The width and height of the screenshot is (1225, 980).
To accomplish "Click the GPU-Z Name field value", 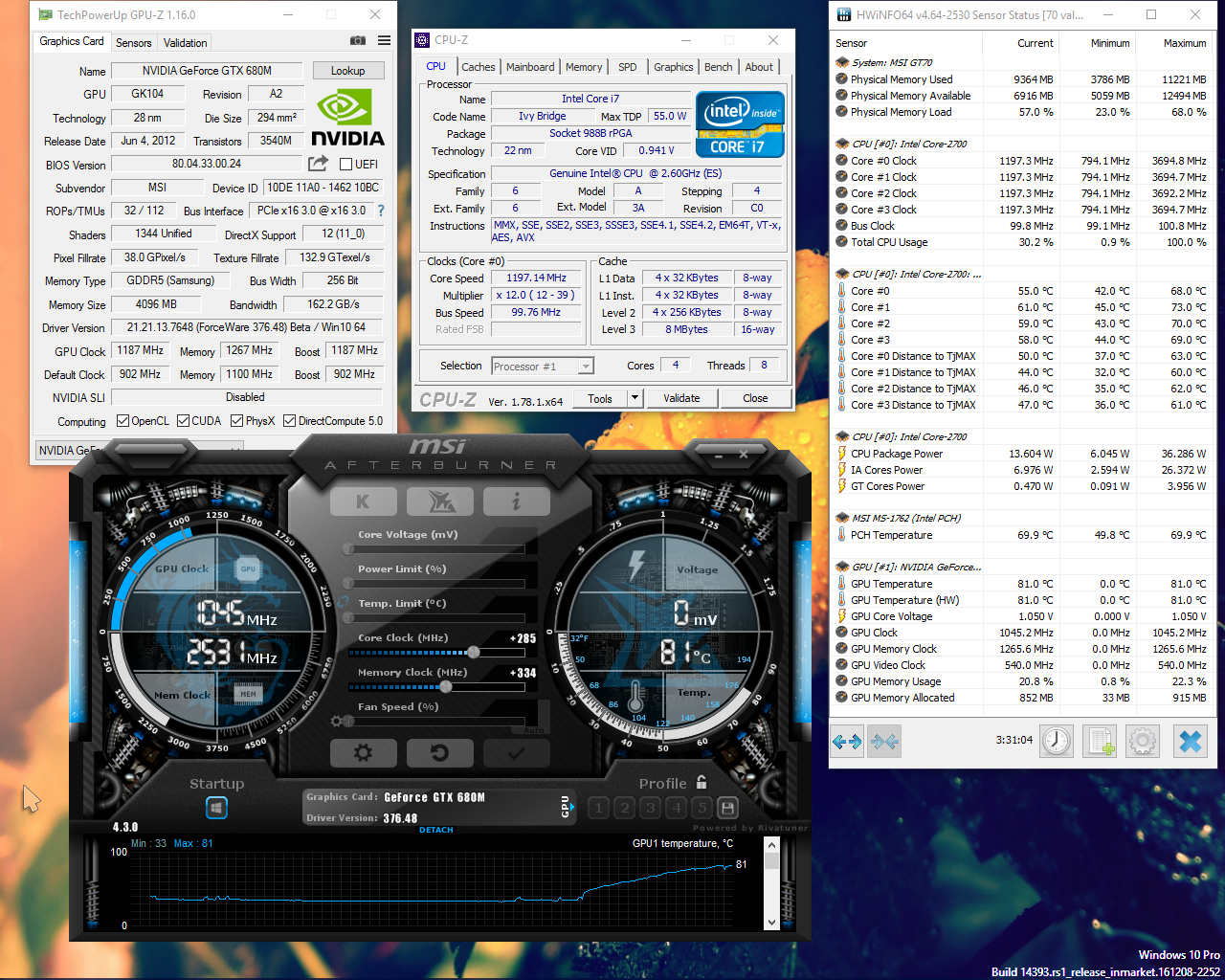I will click(x=207, y=71).
